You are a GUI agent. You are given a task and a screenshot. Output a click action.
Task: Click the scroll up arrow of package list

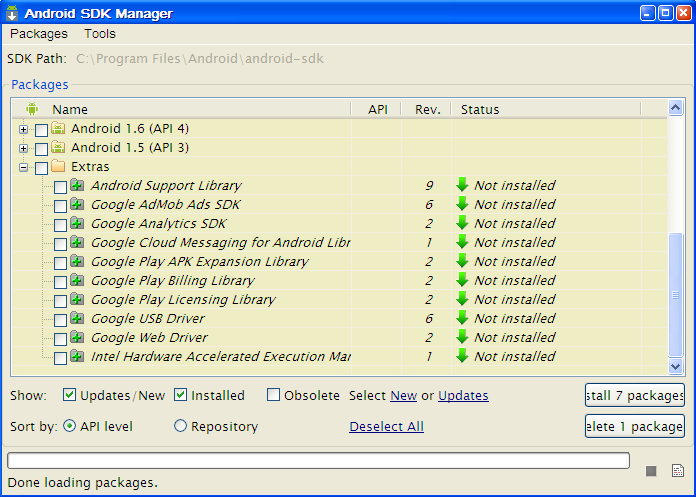(x=676, y=107)
